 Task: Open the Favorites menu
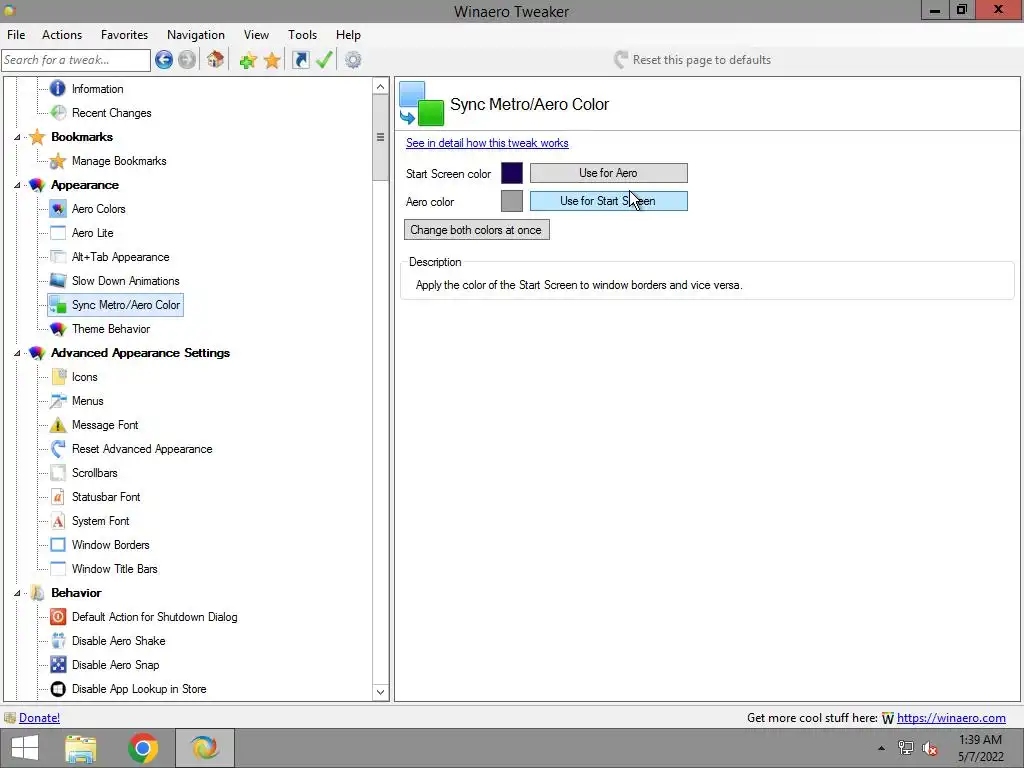click(x=124, y=35)
